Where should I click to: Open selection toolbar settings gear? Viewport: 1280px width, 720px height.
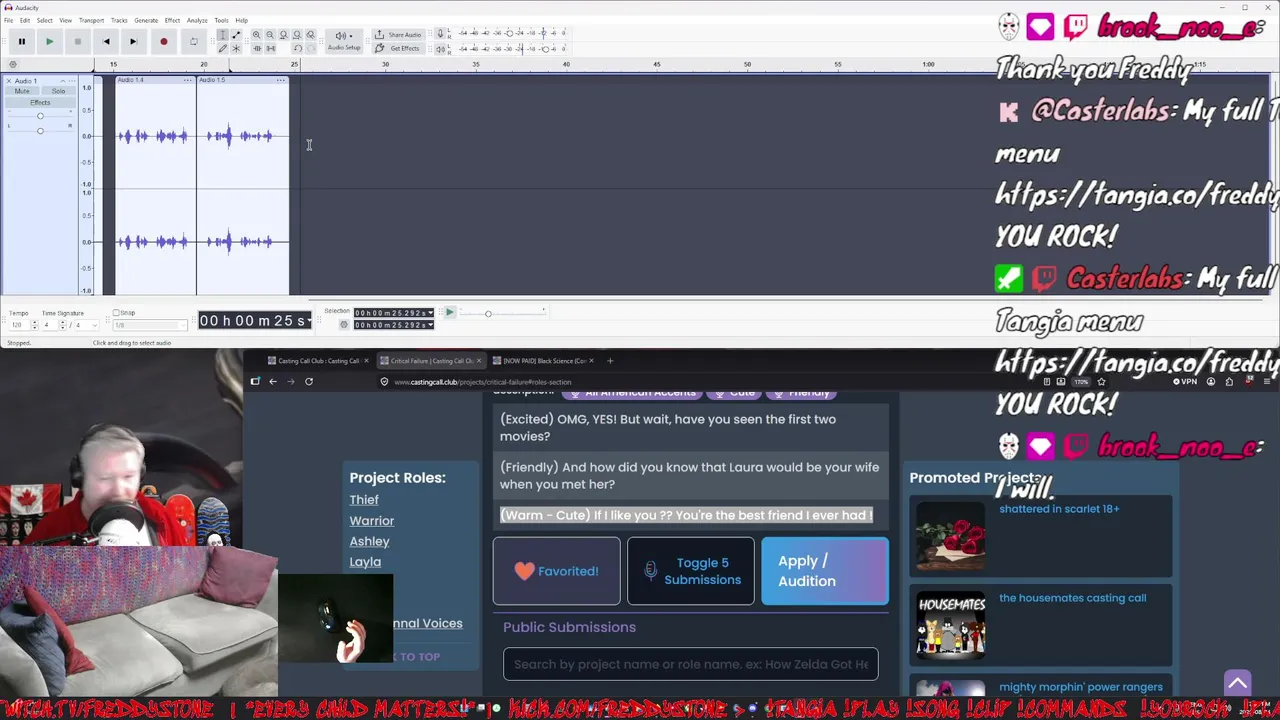344,324
